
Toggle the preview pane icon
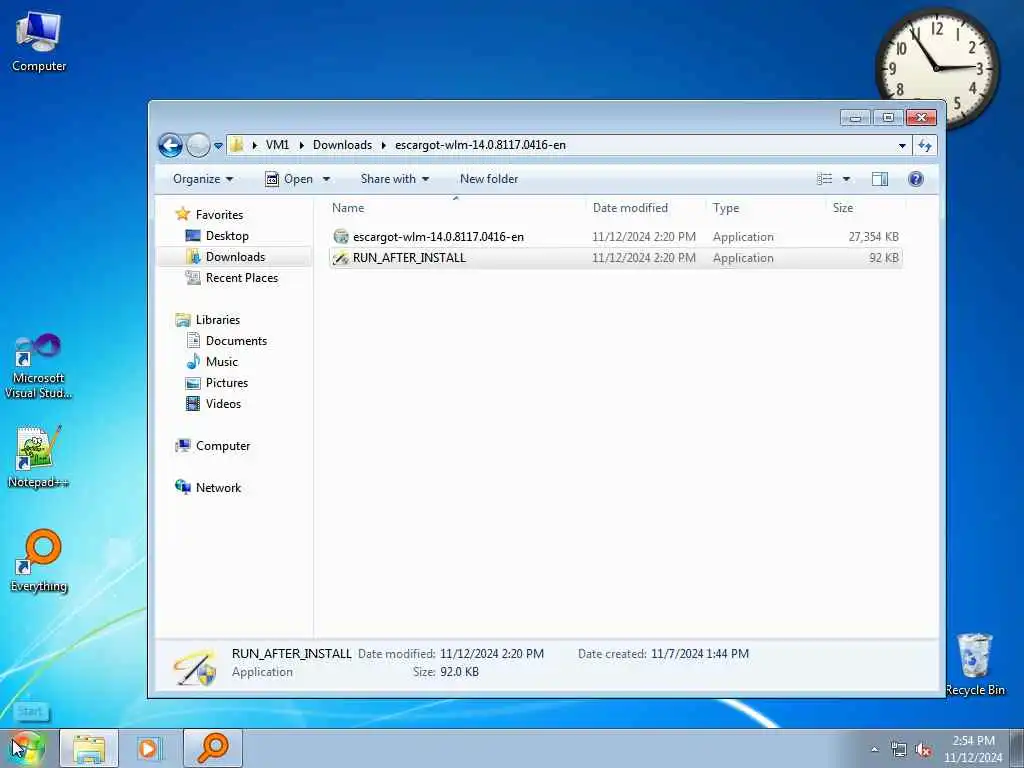point(880,179)
